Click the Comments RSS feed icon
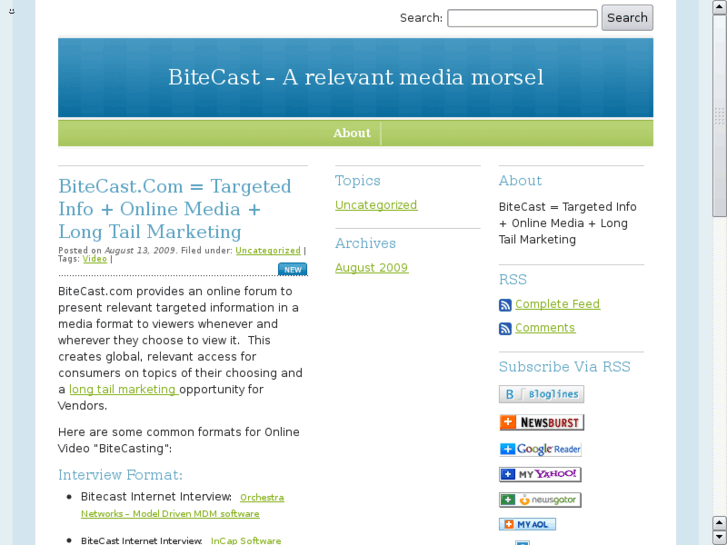The width and height of the screenshot is (727, 545). pos(505,329)
